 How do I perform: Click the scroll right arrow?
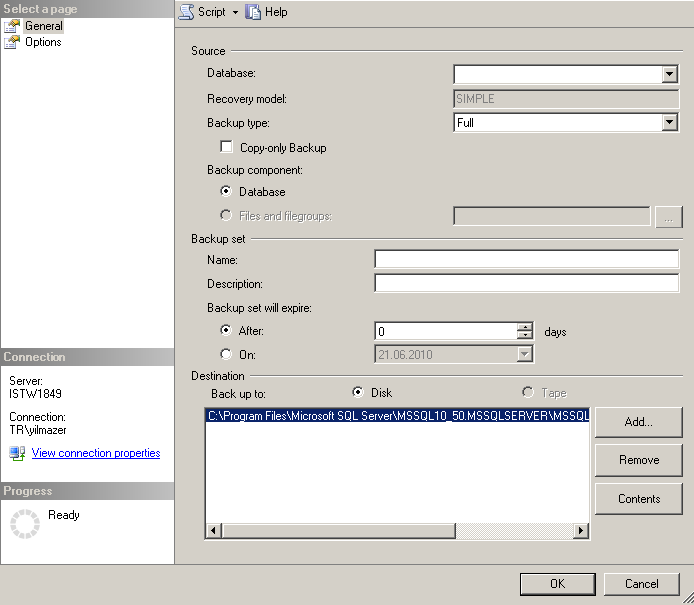click(x=581, y=530)
